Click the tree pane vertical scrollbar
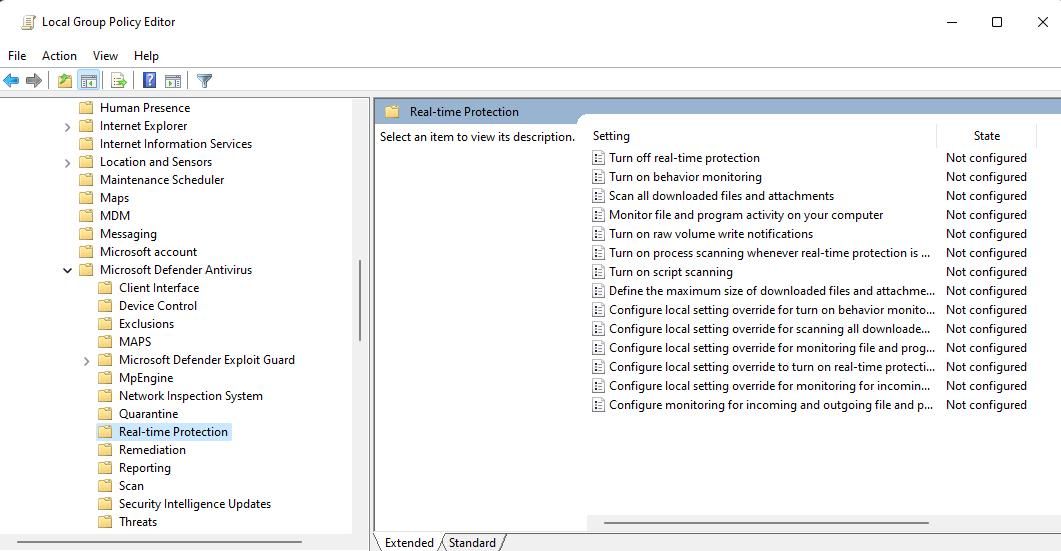This screenshot has width=1061, height=551. coord(360,301)
